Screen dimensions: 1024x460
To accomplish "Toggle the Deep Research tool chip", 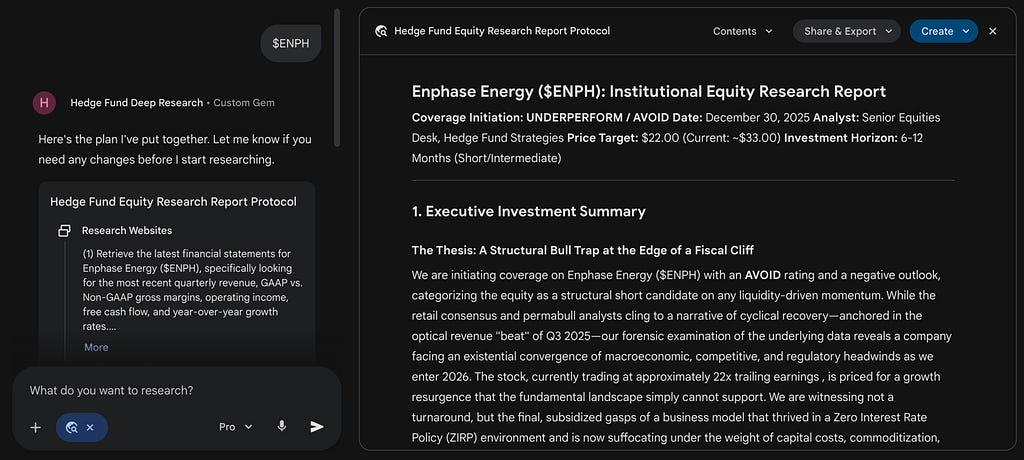I will click(x=72, y=427).
